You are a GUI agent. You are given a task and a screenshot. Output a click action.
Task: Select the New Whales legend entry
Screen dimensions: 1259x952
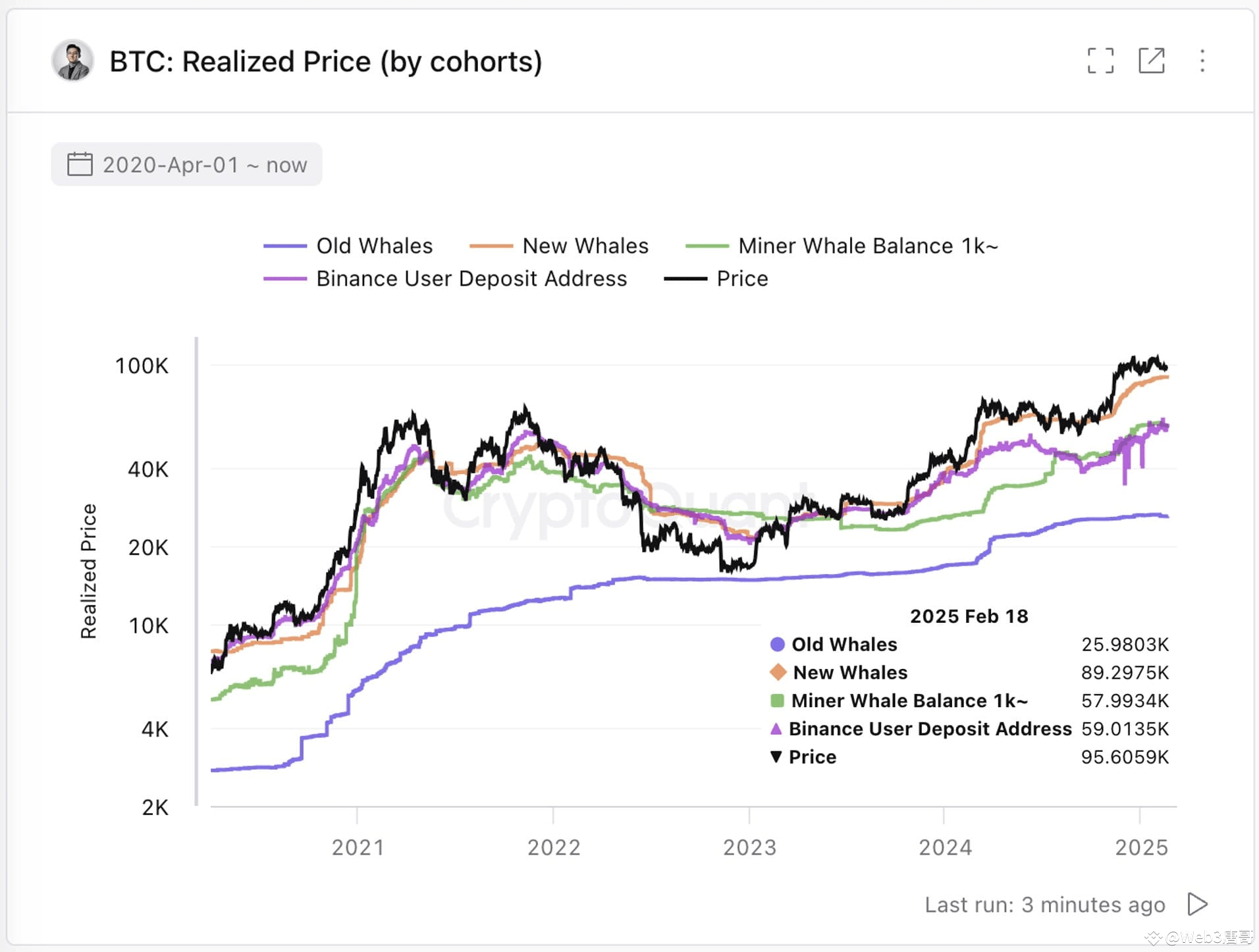pyautogui.click(x=585, y=245)
